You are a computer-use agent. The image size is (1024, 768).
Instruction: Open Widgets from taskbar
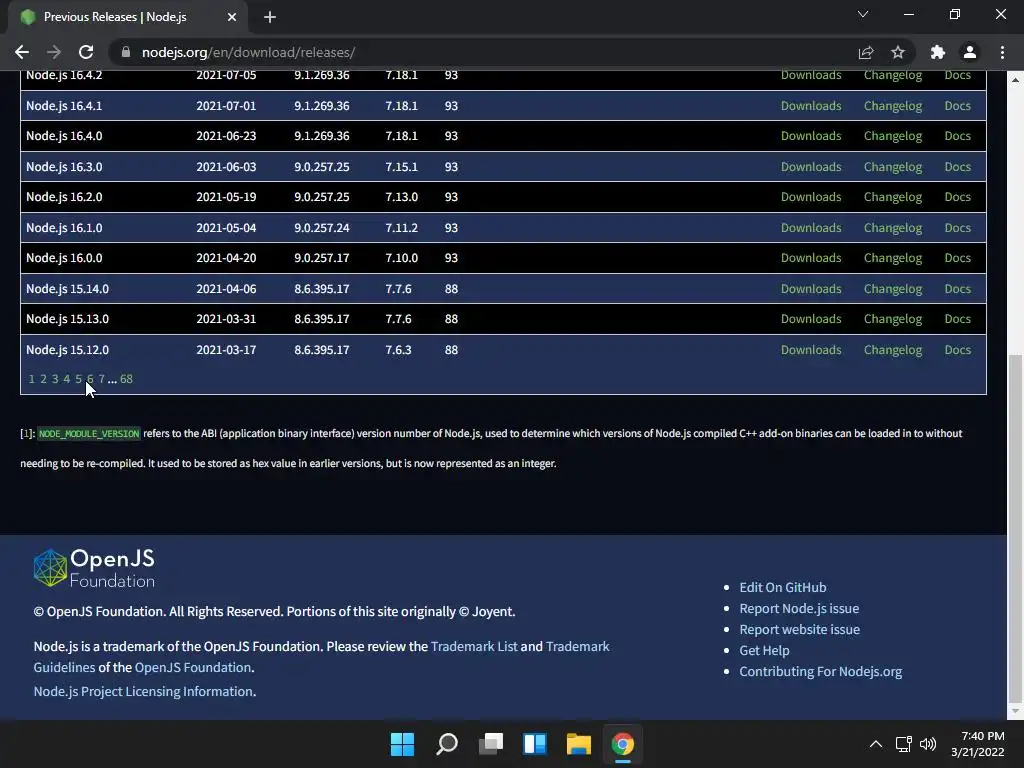pyautogui.click(x=535, y=744)
